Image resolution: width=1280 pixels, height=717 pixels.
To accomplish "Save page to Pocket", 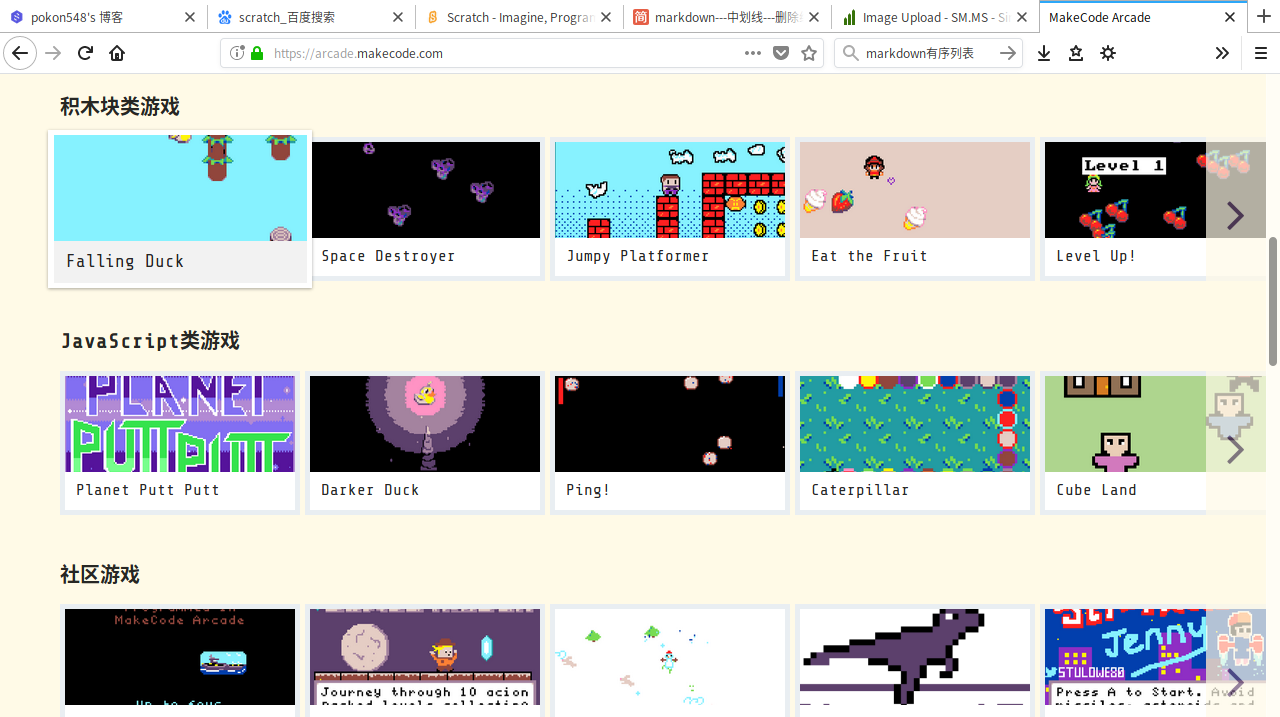I will (x=781, y=53).
